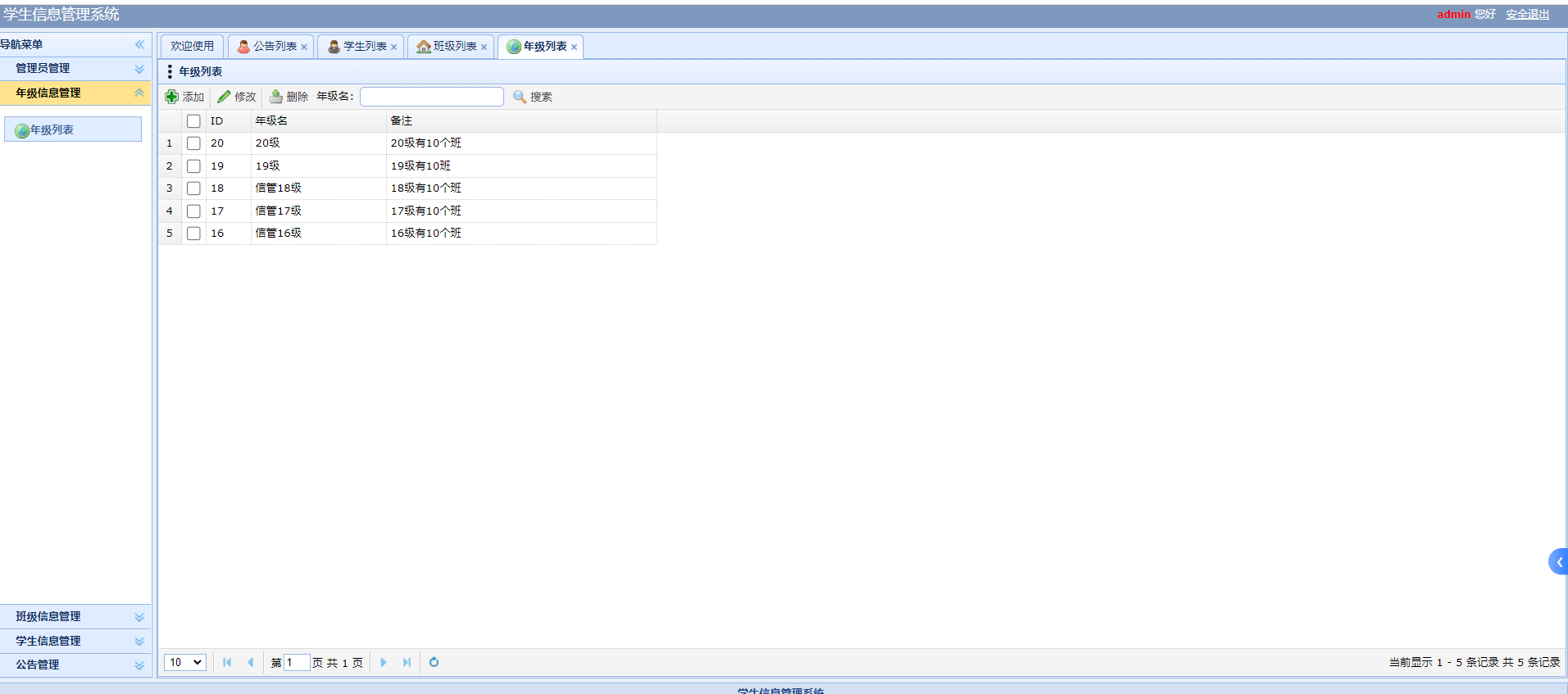This screenshot has width=1568, height=694.
Task: Click the record count status text
Action: pyautogui.click(x=1475, y=662)
